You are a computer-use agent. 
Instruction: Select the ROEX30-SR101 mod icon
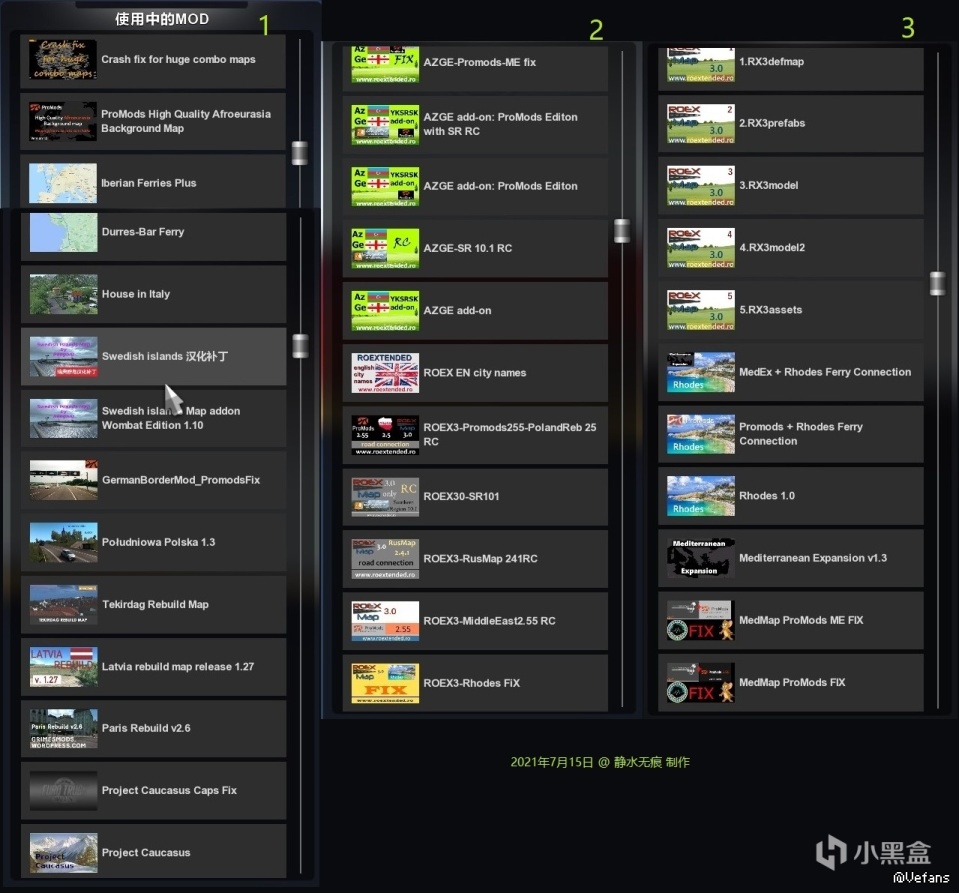[385, 497]
